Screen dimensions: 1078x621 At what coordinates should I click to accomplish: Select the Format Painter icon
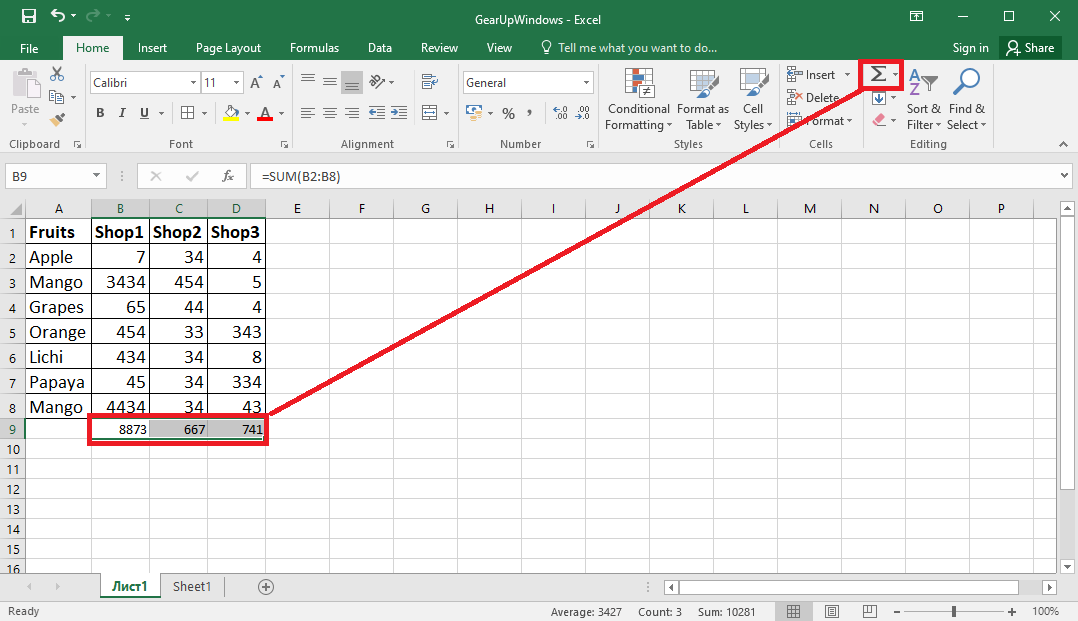[58, 120]
